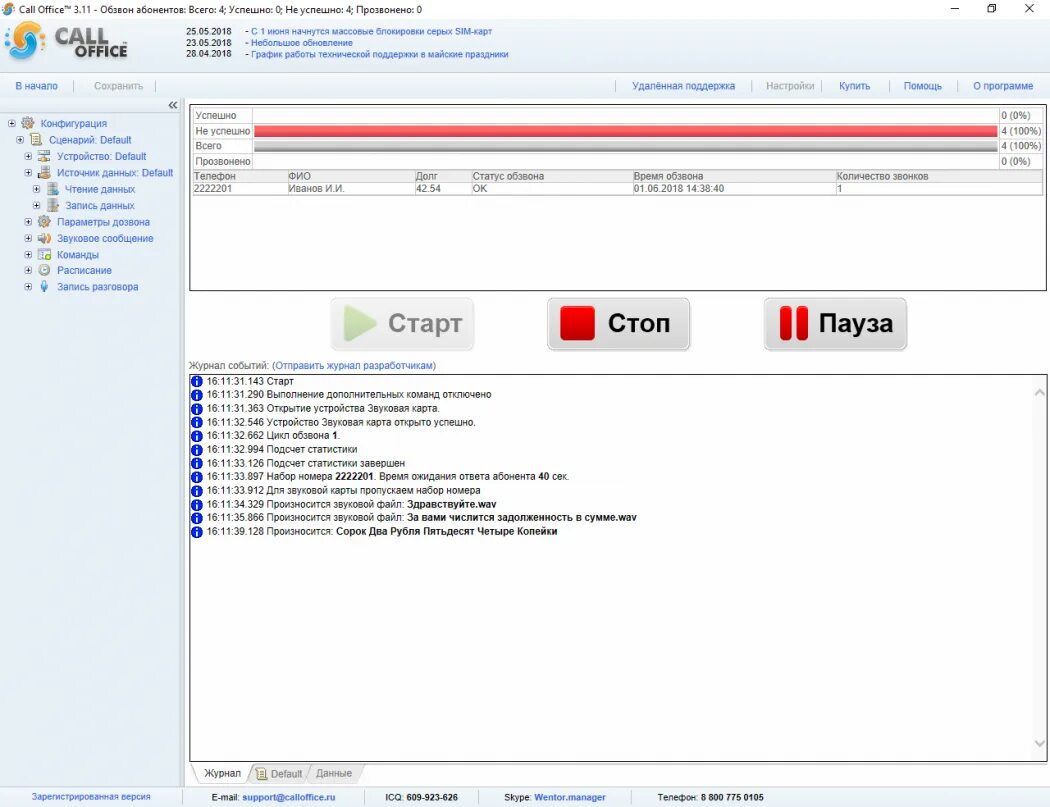Image resolution: width=1050 pixels, height=807 pixels.
Task: Expand the Устройство: Default node
Action: tap(28, 156)
